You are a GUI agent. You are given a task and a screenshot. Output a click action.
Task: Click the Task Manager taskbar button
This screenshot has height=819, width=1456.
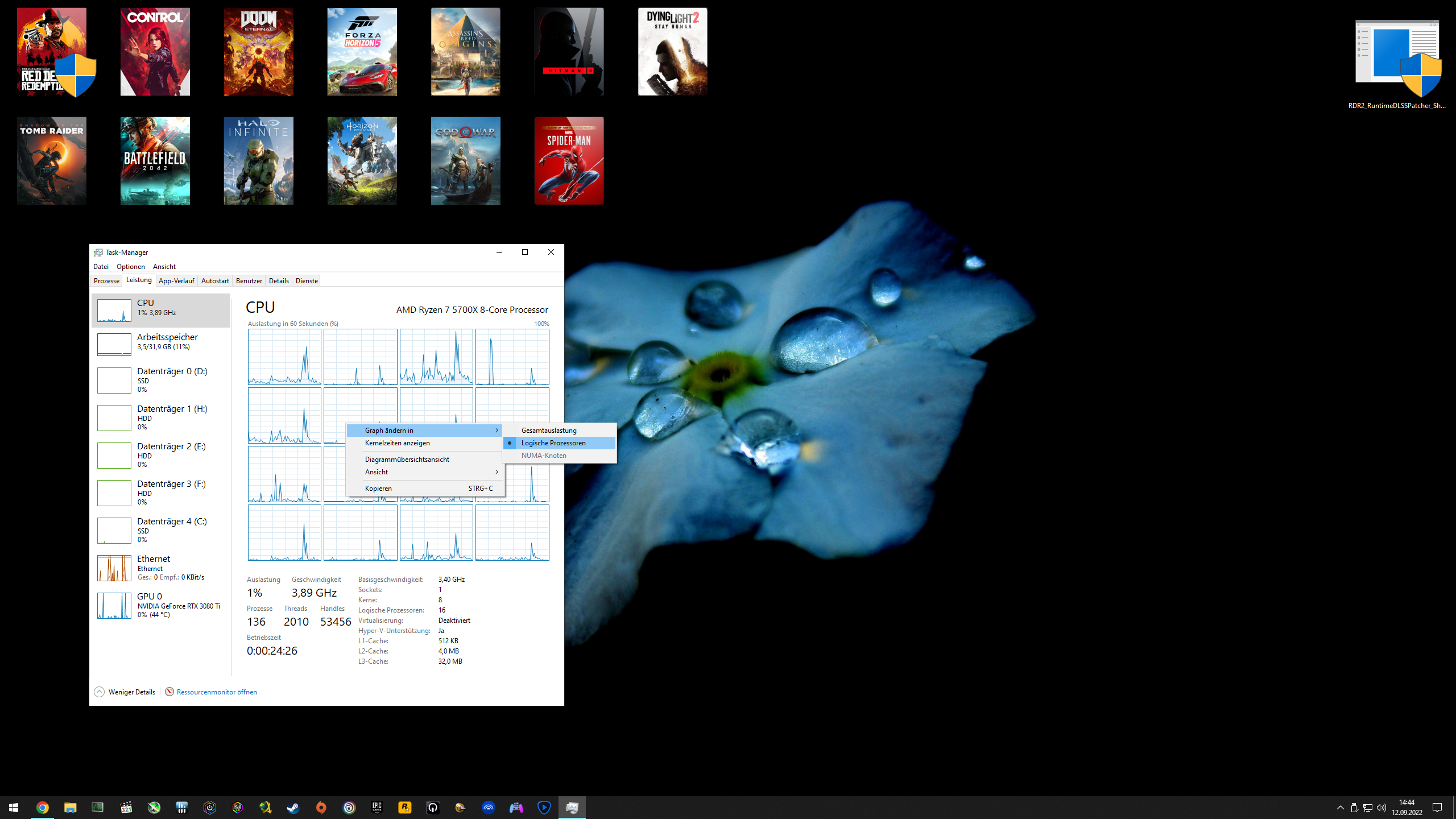coord(572,807)
